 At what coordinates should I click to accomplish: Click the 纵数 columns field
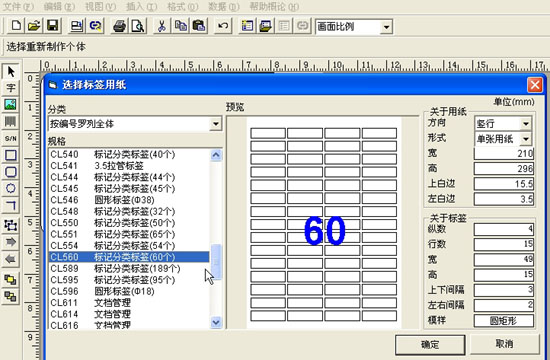(504, 229)
